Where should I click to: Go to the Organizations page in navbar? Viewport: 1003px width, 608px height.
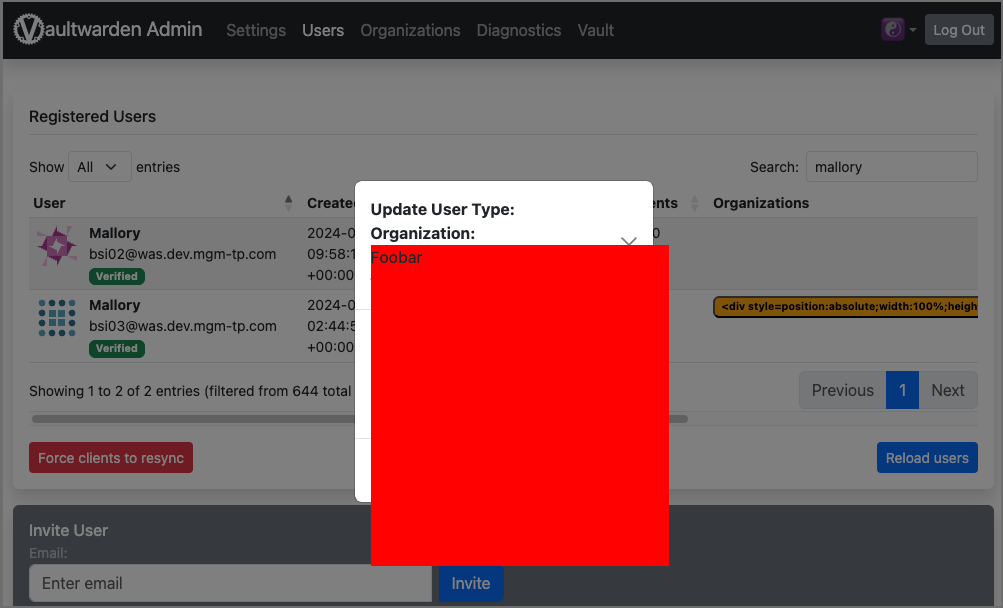410,30
